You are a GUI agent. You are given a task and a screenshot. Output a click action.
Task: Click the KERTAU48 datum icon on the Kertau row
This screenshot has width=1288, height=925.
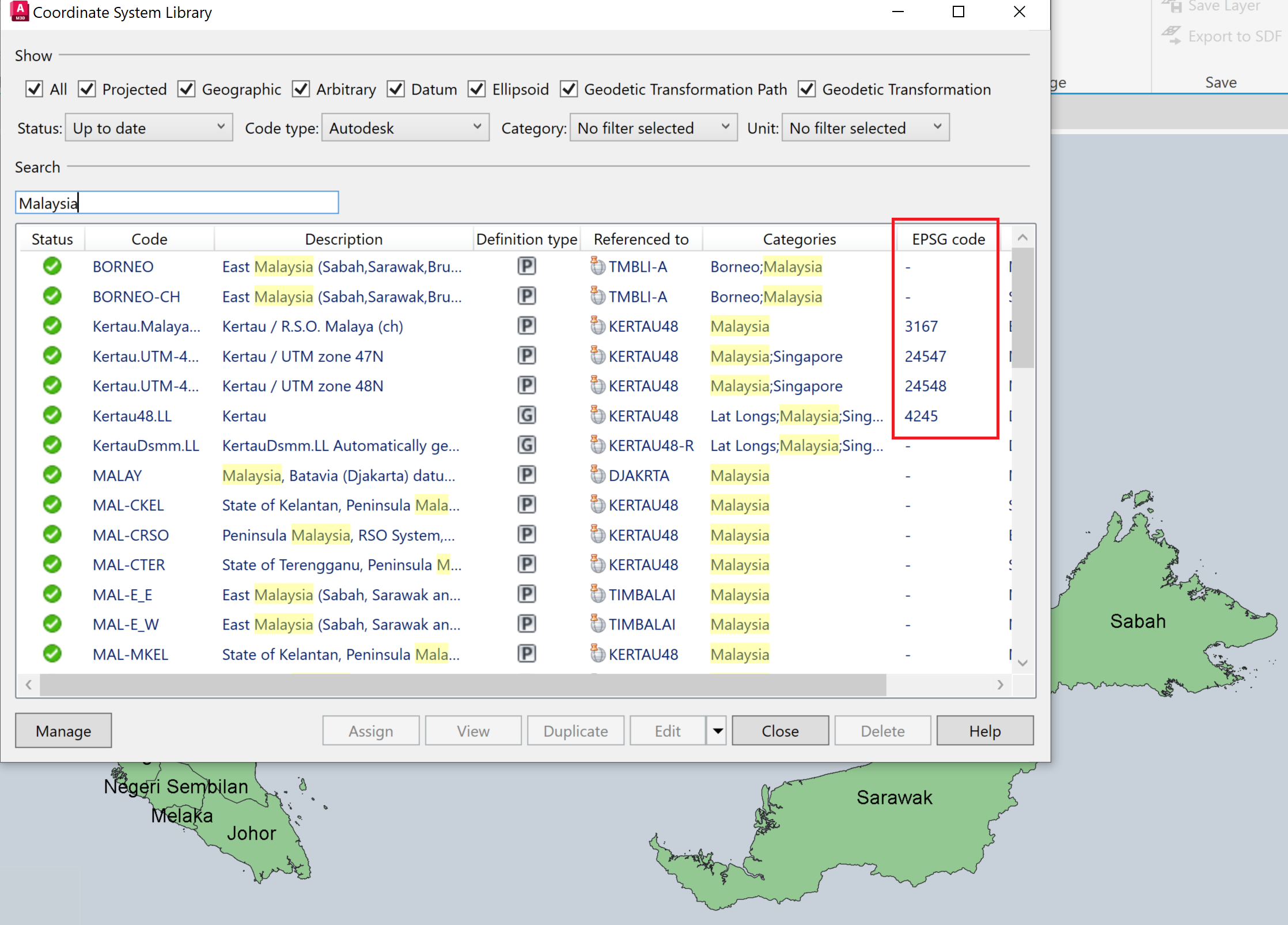pos(597,415)
